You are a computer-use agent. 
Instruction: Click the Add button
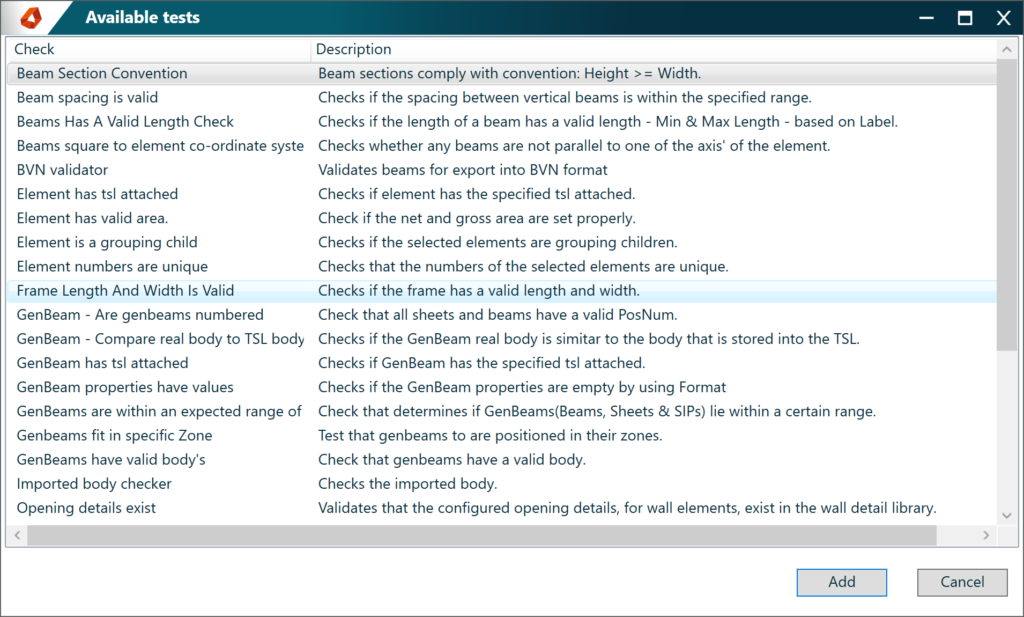click(x=842, y=582)
